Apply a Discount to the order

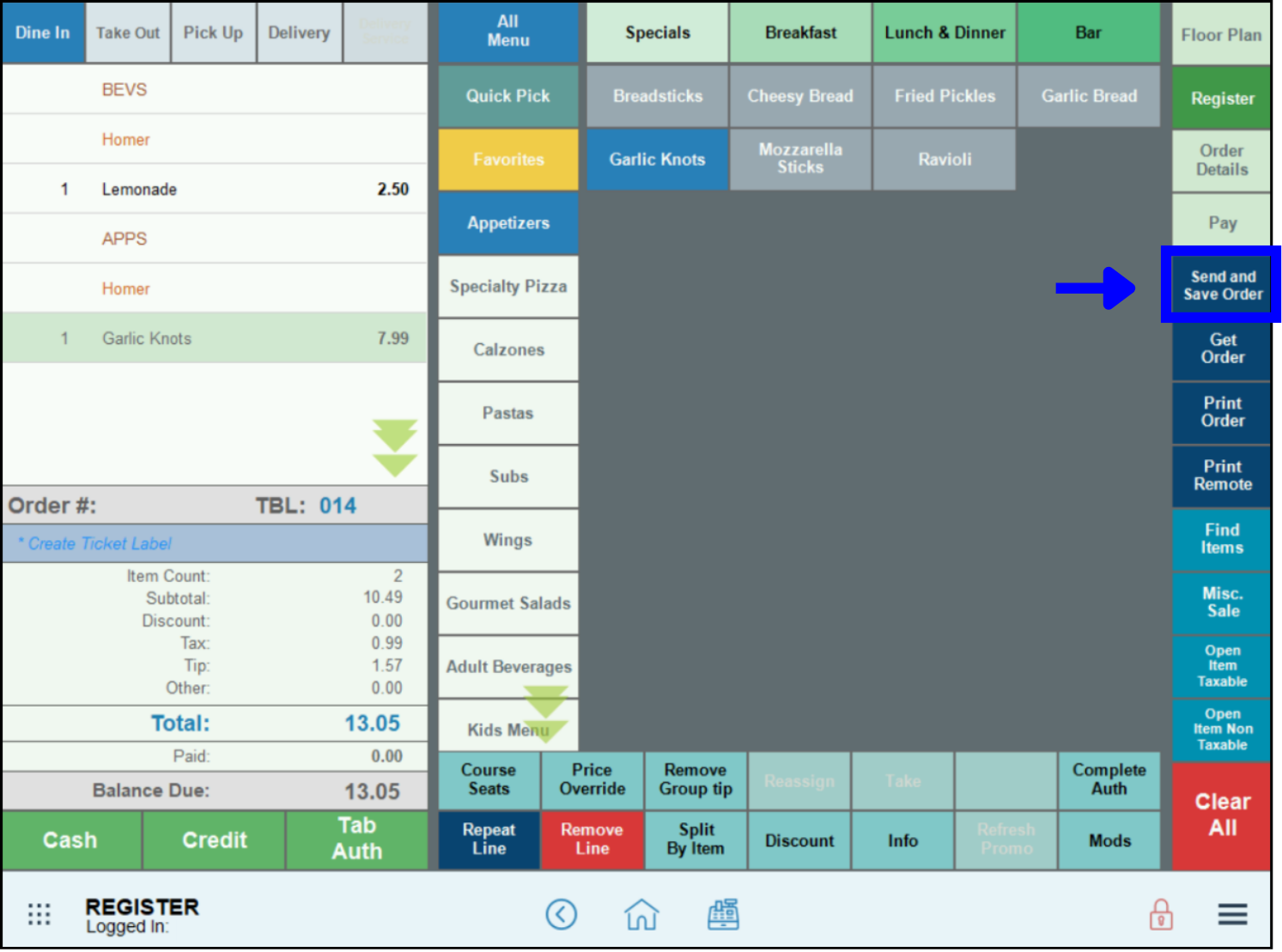coord(799,840)
